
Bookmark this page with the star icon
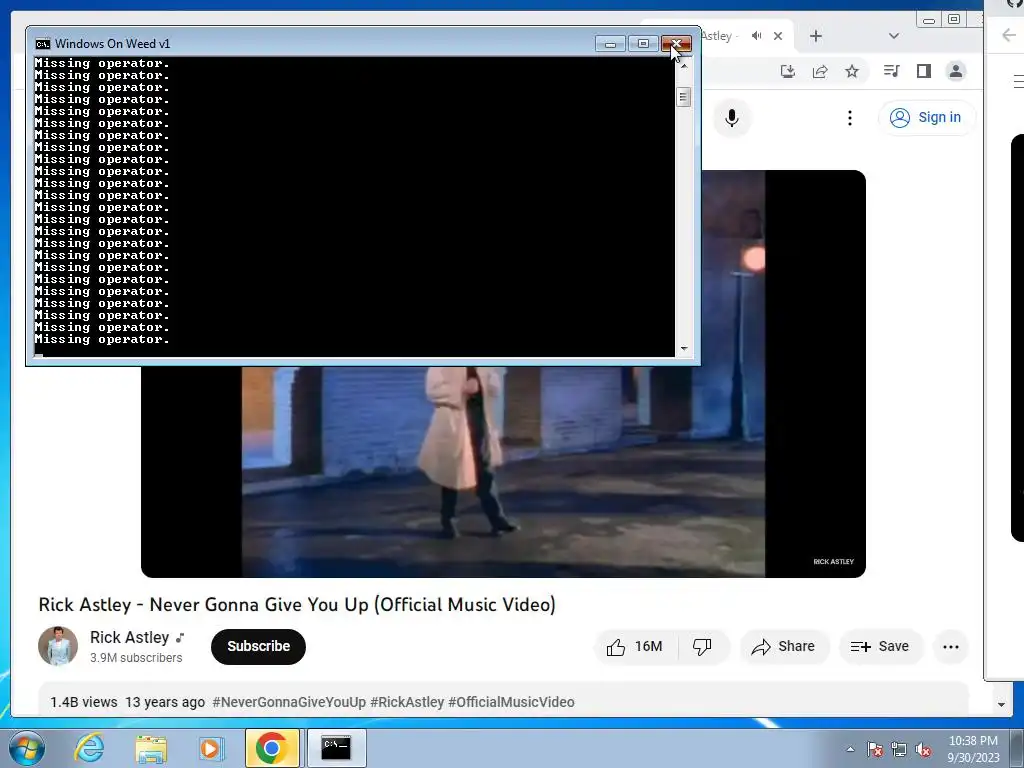852,71
